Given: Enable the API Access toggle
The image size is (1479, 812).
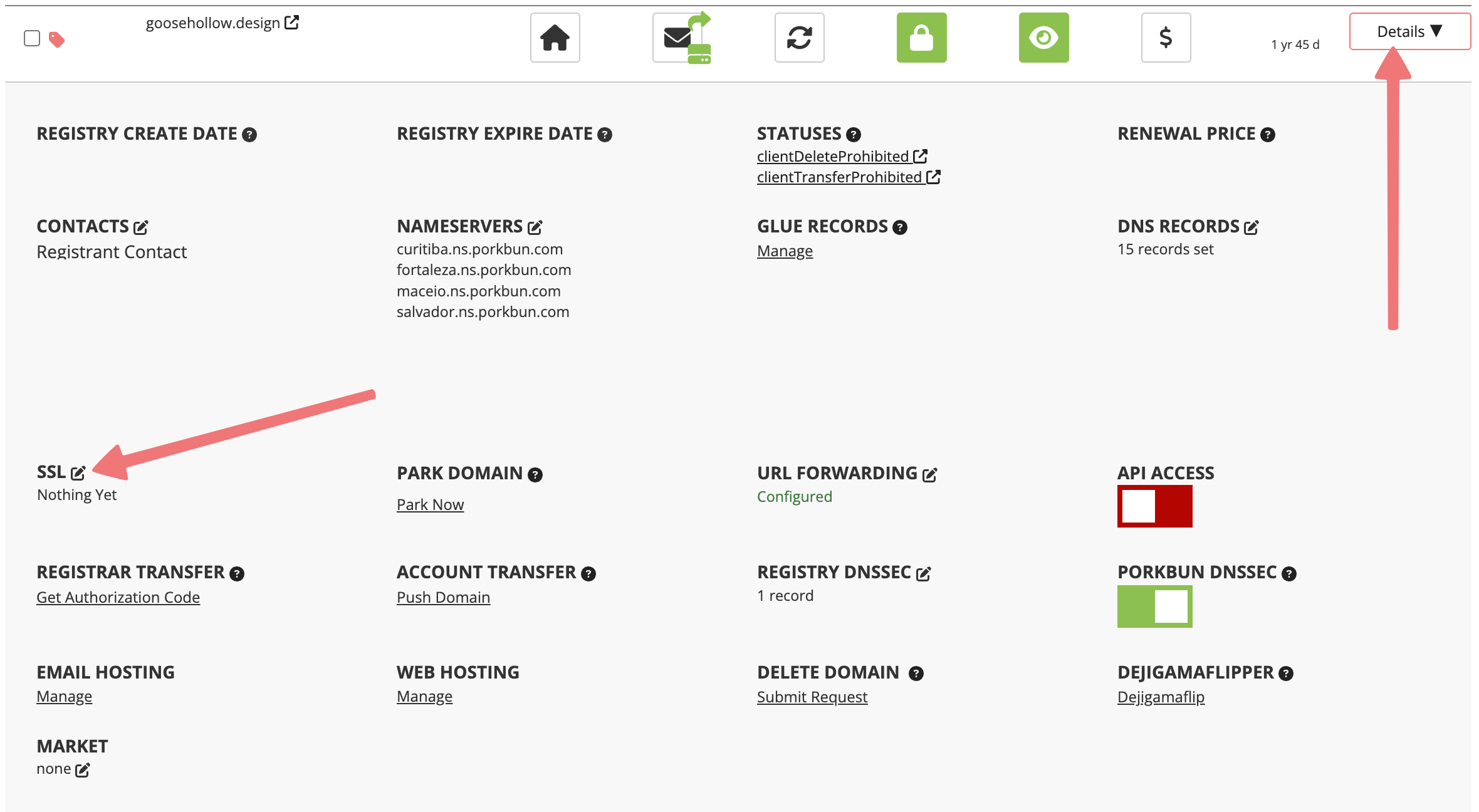Looking at the screenshot, I should click(1155, 506).
